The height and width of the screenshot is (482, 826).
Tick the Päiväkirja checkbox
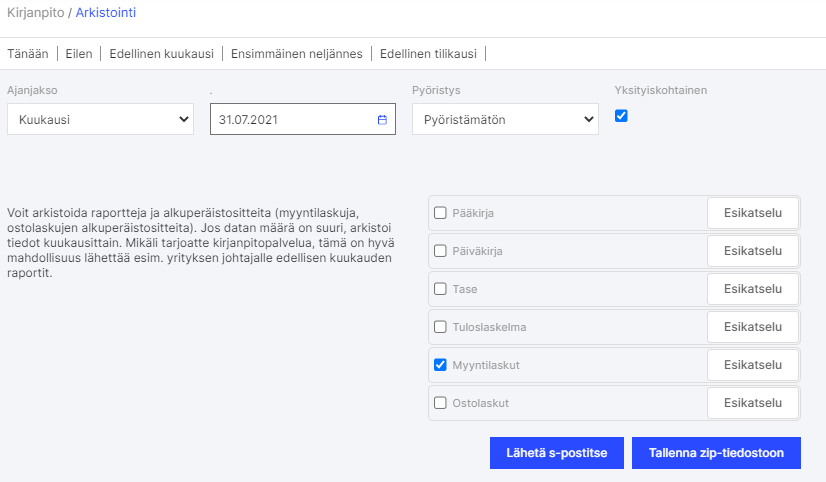point(440,251)
